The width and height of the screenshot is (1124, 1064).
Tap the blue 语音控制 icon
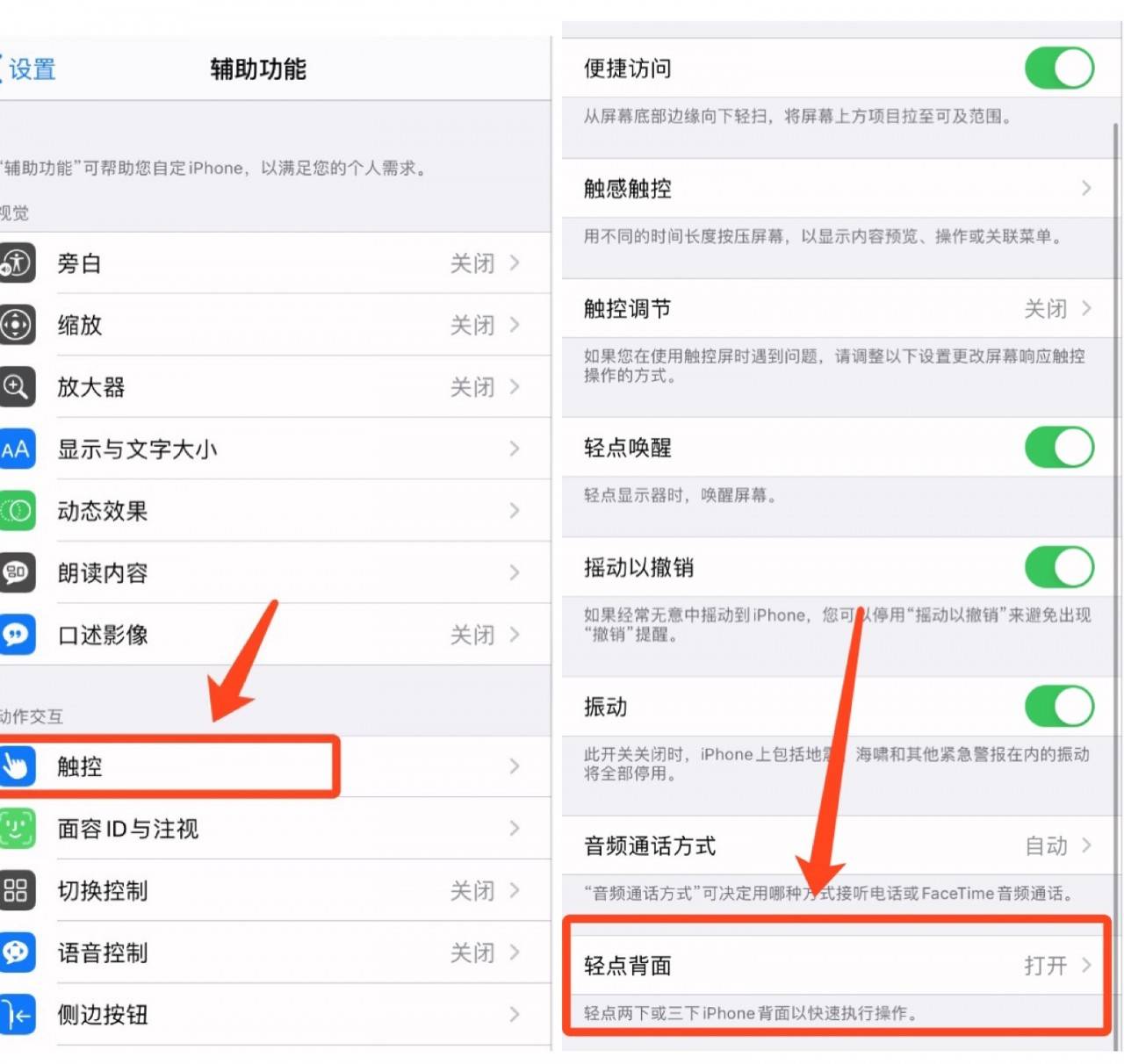click(x=17, y=952)
